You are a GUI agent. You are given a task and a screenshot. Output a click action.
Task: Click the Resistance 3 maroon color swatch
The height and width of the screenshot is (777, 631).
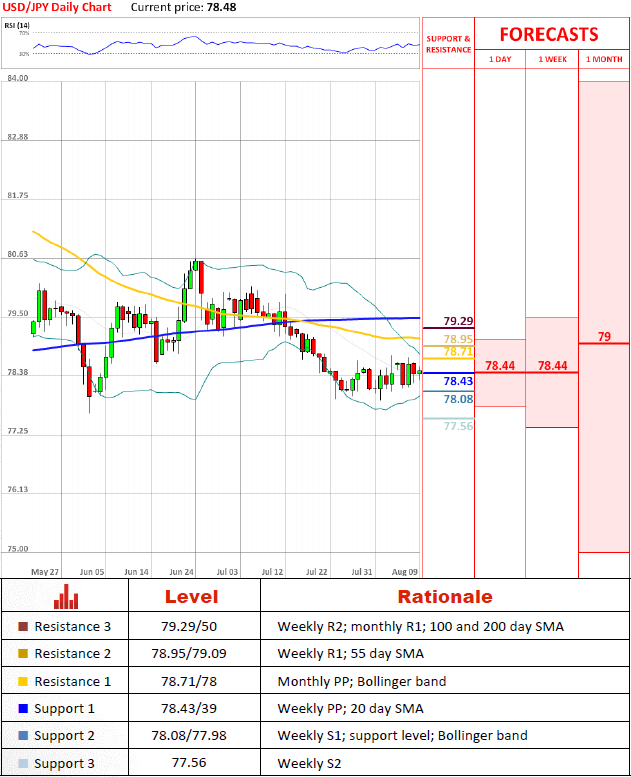[x=23, y=626]
